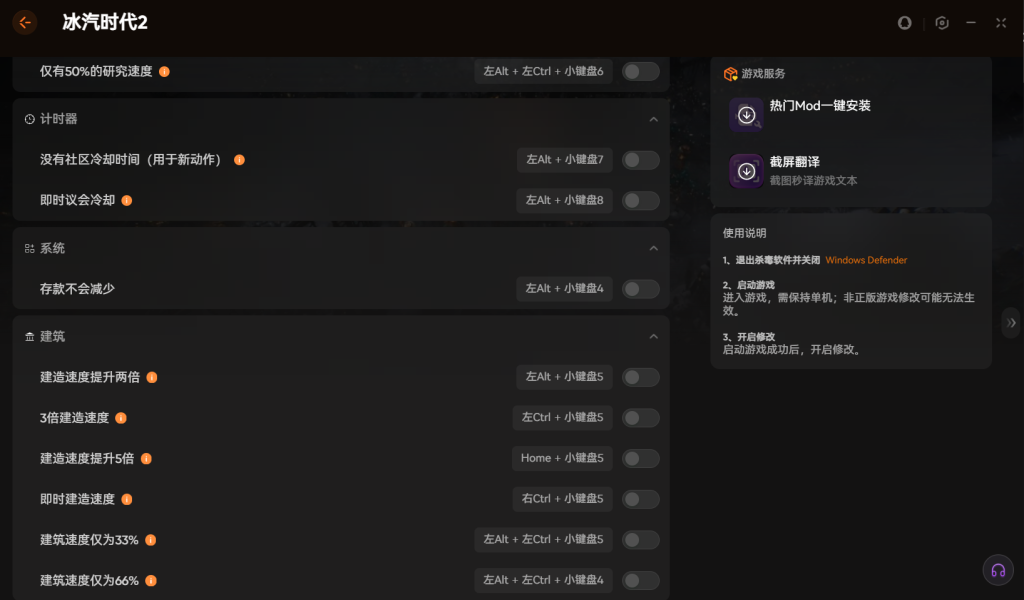Image resolution: width=1024 pixels, height=600 pixels.
Task: Open the user profile icon in title bar
Action: pyautogui.click(x=905, y=23)
